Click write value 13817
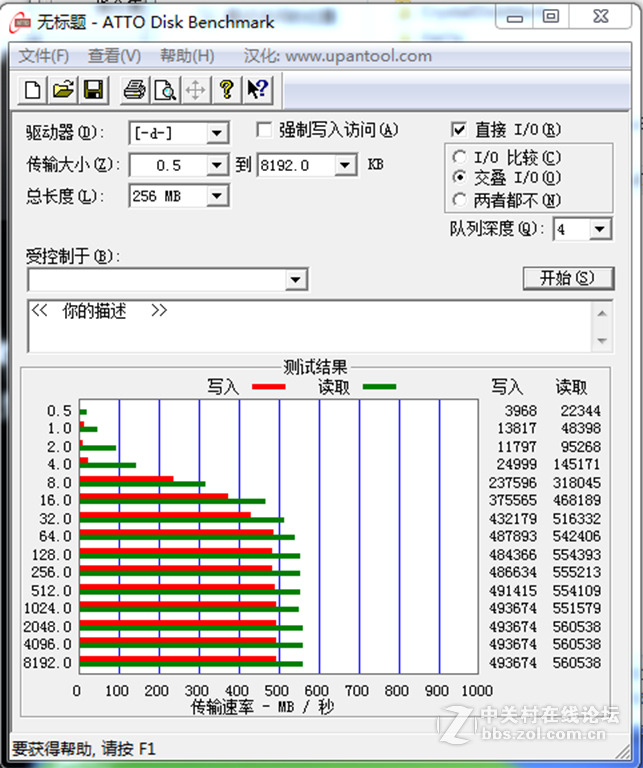This screenshot has height=768, width=643. pos(517,429)
